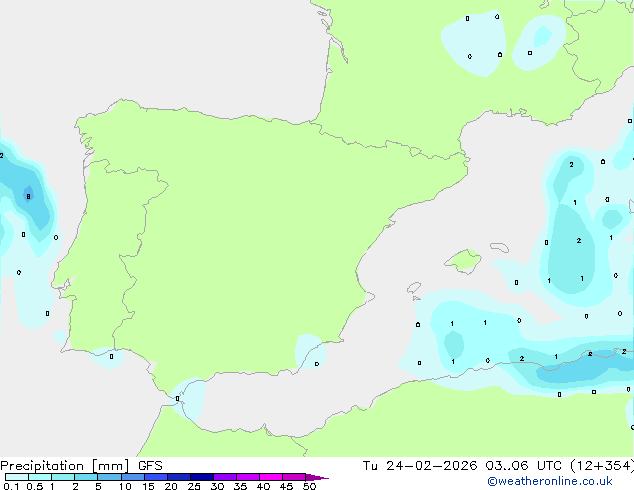The height and width of the screenshot is (490, 634).
Task: Click legend scale label '50'
Action: point(309,486)
